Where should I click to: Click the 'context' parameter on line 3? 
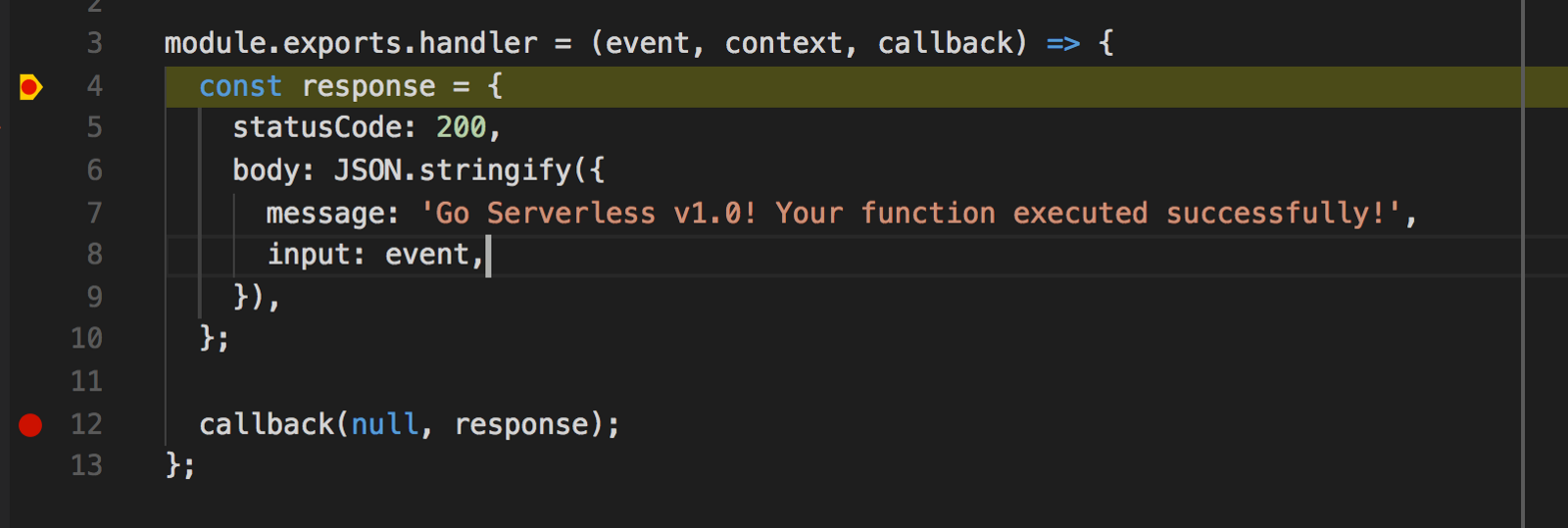(783, 43)
